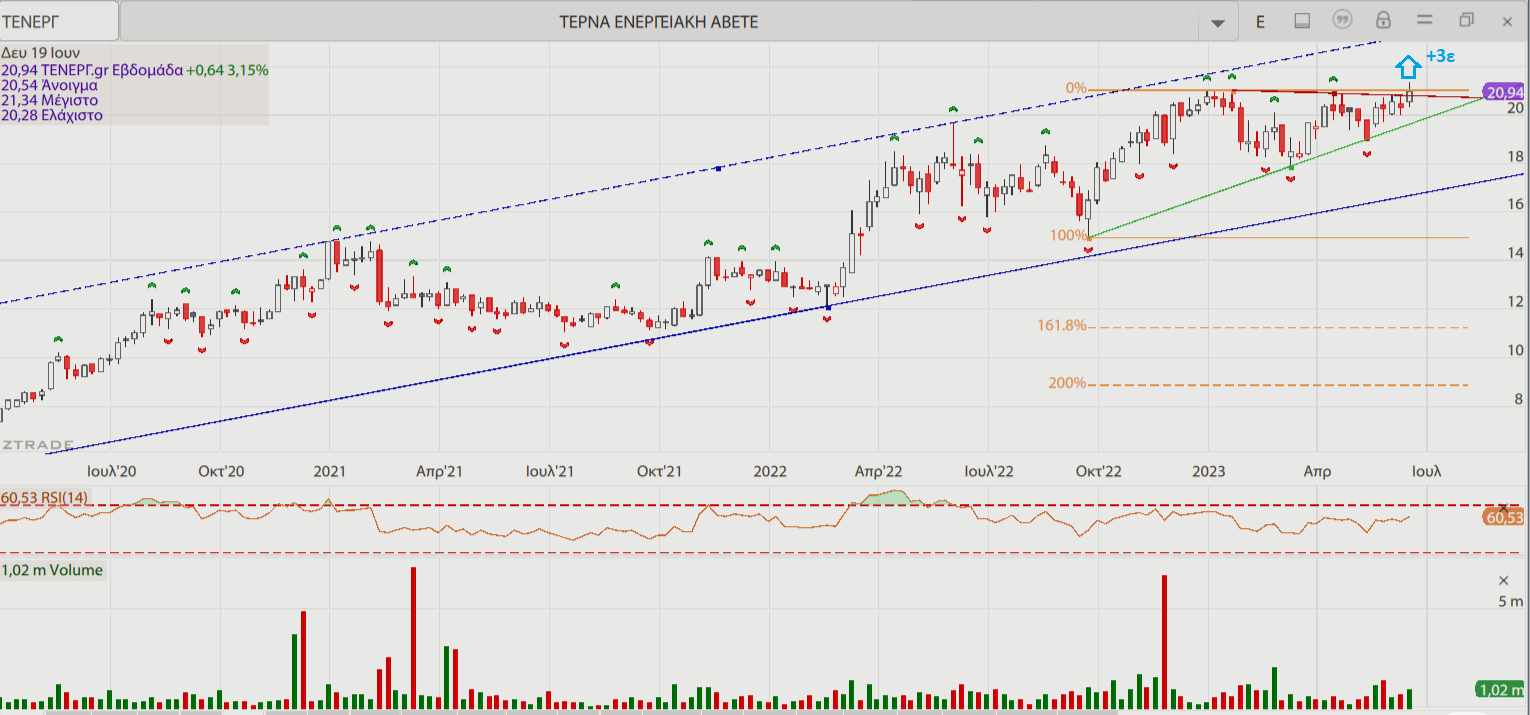Screen dimensions: 1530x715
Task: Toggle the padlock lock icon
Action: click(1384, 20)
